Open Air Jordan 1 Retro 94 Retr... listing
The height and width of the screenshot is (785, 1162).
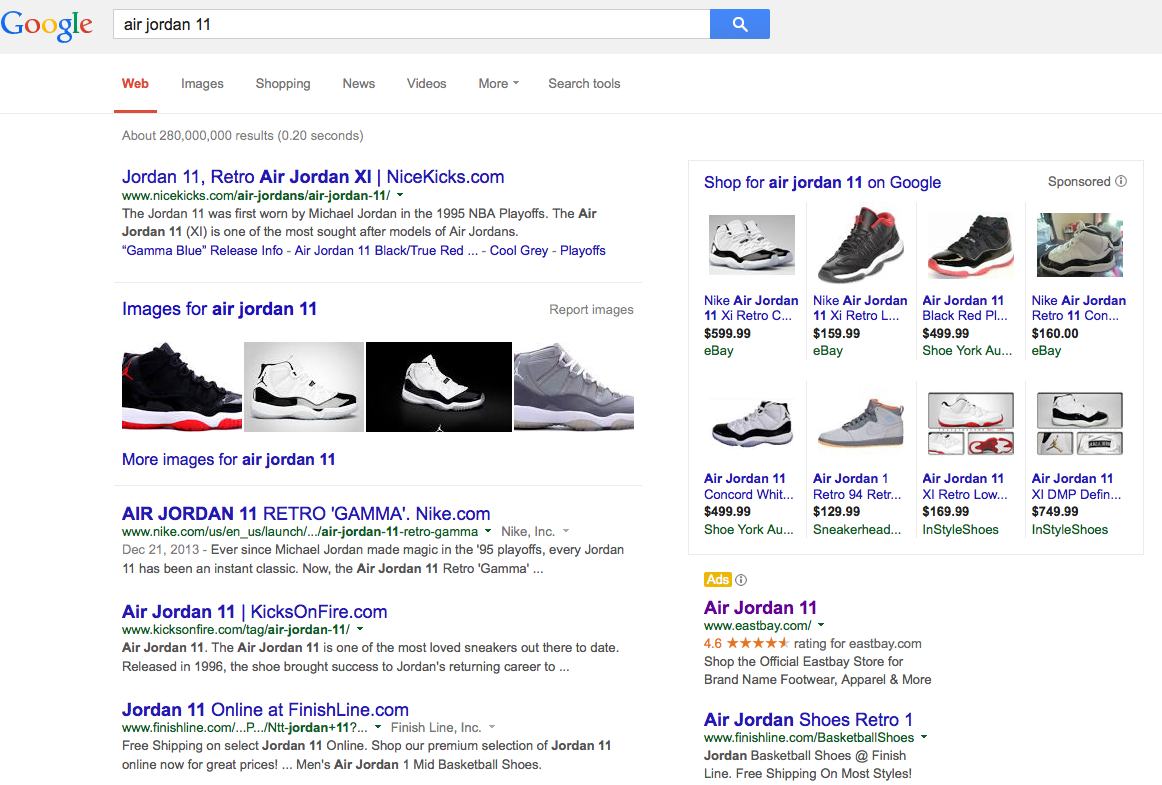(x=857, y=486)
